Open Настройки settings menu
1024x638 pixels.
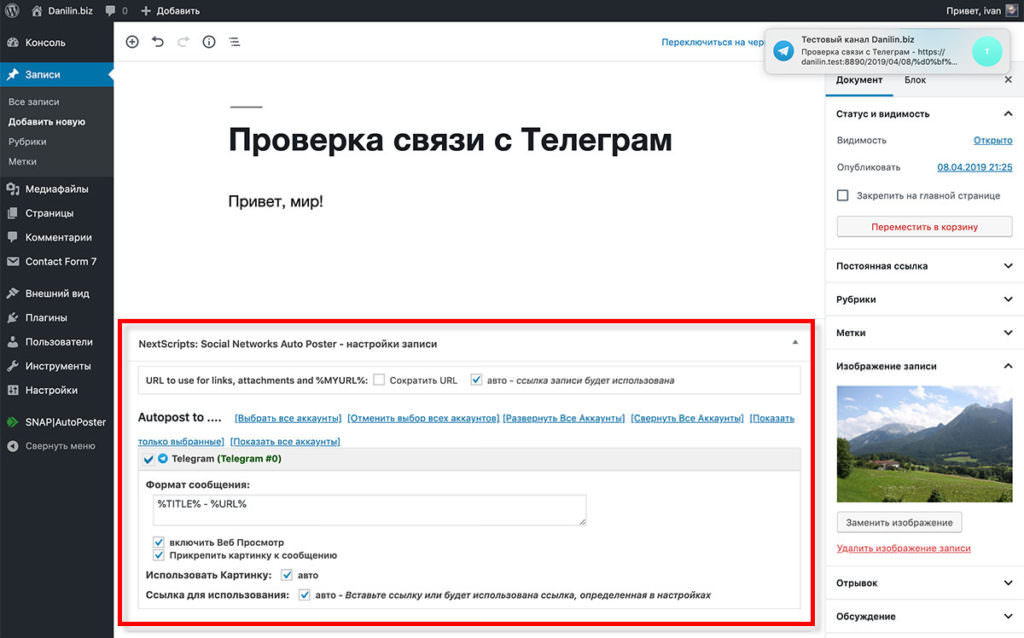pyautogui.click(x=57, y=390)
